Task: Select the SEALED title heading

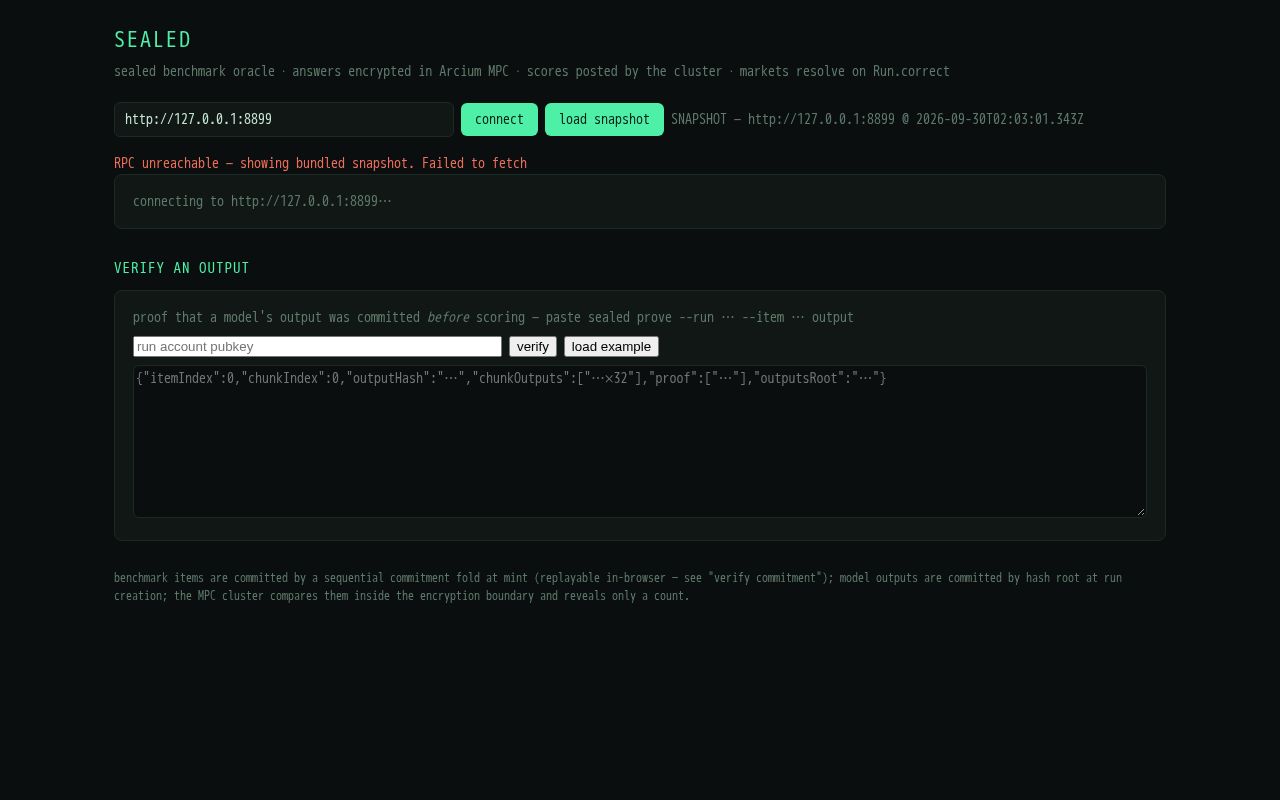Action: tap(153, 40)
